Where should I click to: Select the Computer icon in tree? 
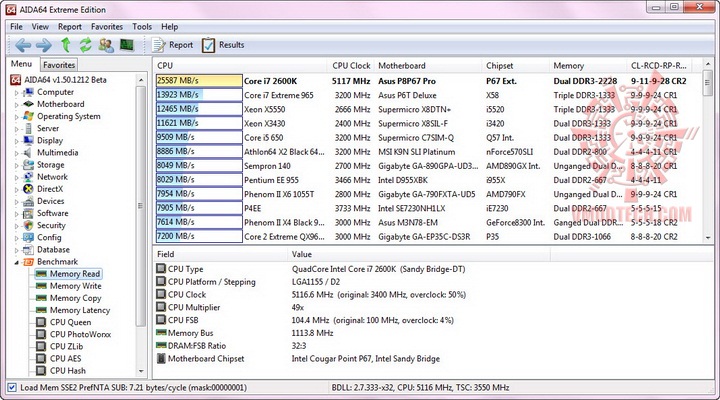pyautogui.click(x=28, y=92)
